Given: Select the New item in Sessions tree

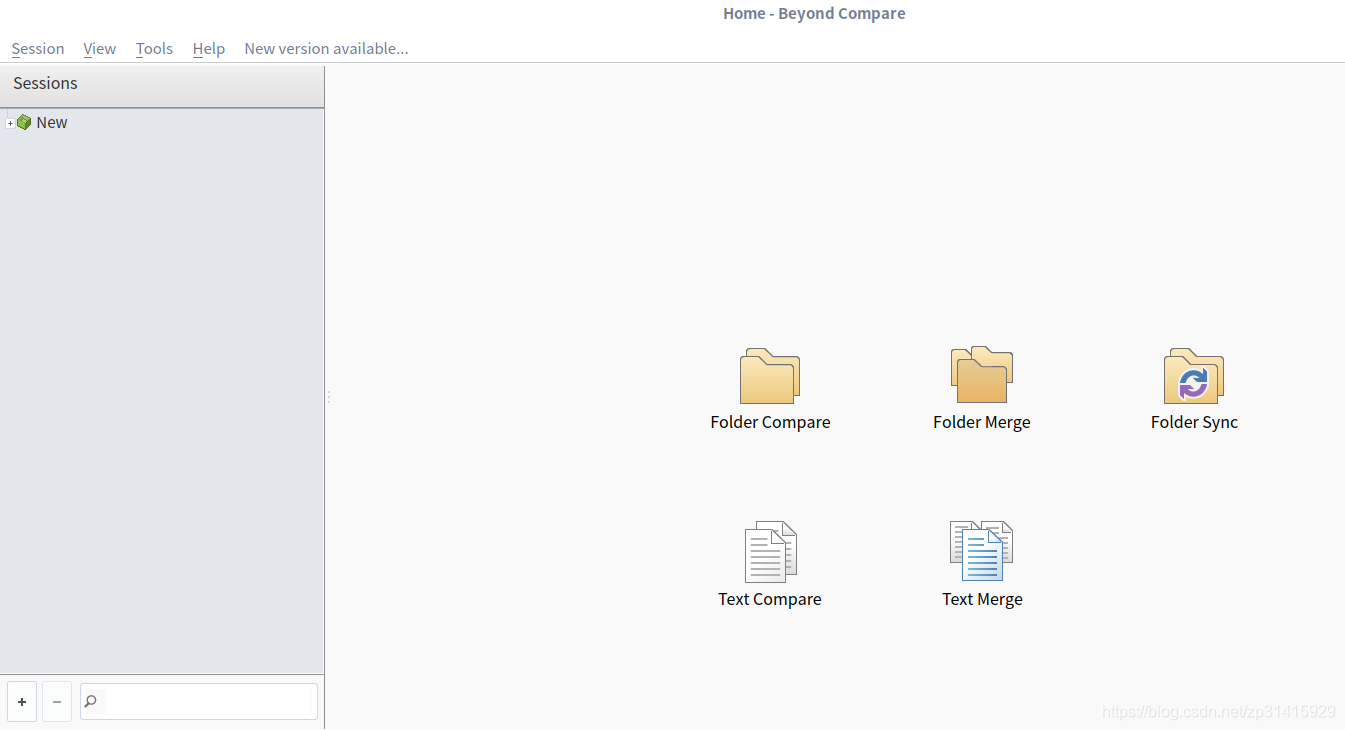Looking at the screenshot, I should (x=52, y=122).
